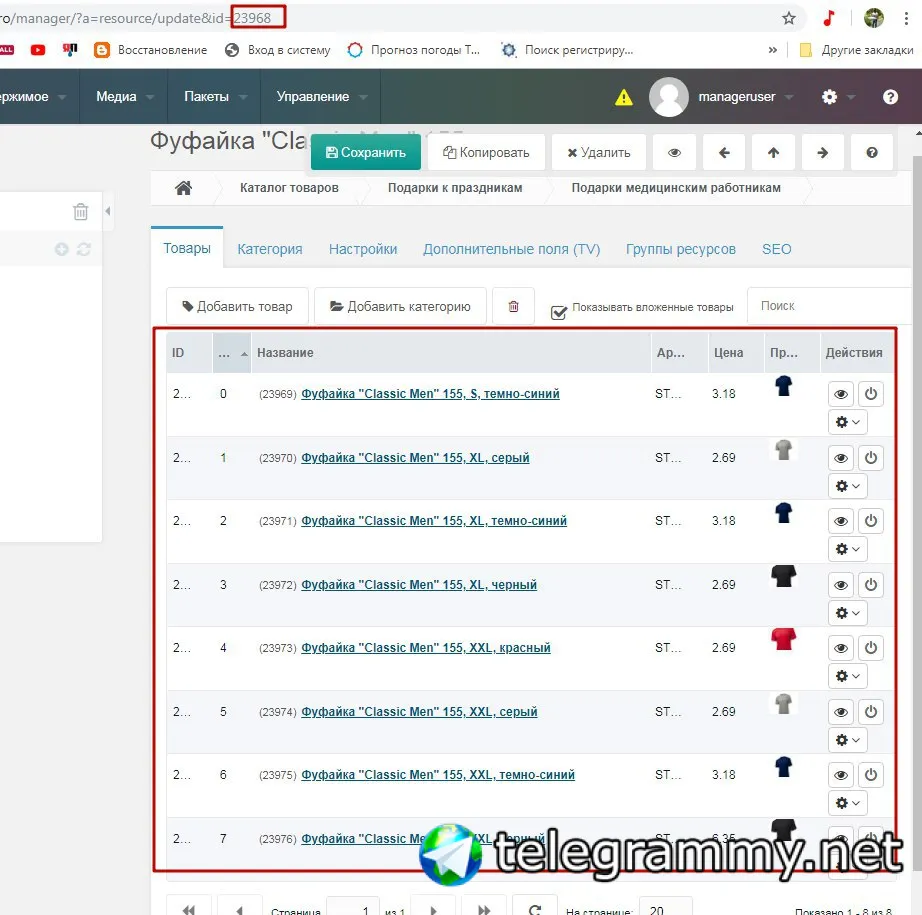Image resolution: width=922 pixels, height=915 pixels.
Task: Switch to the Настройки tab
Action: point(363,249)
